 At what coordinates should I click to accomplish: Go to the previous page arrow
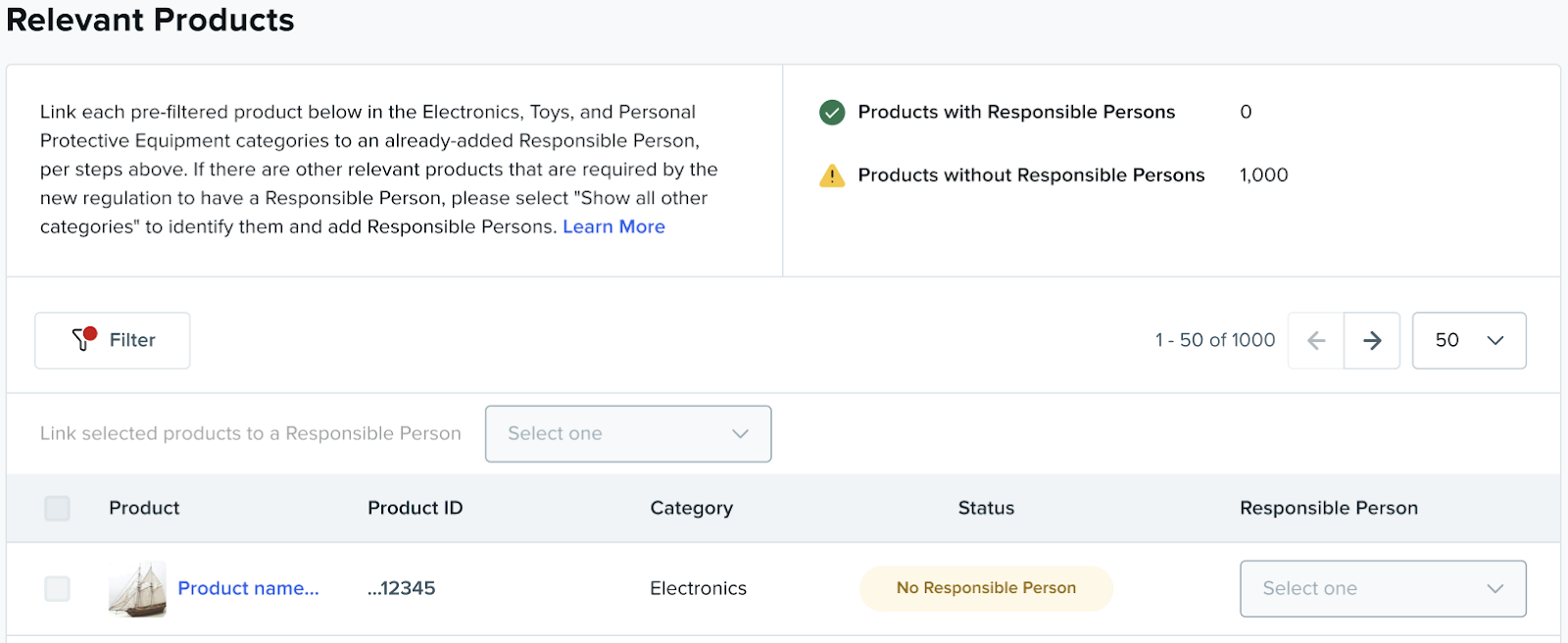coord(1316,340)
